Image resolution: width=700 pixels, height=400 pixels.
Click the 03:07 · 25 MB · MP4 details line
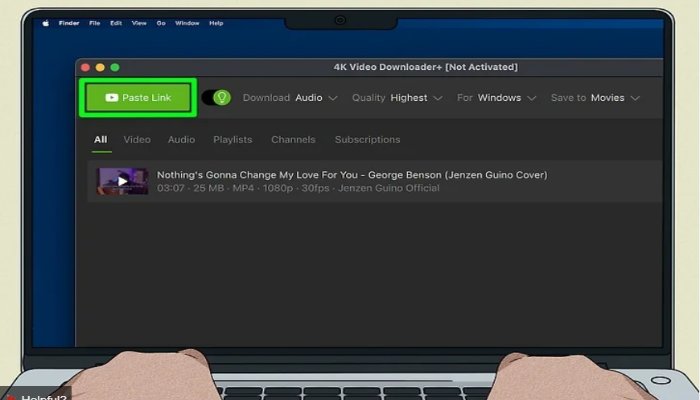pyautogui.click(x=298, y=188)
